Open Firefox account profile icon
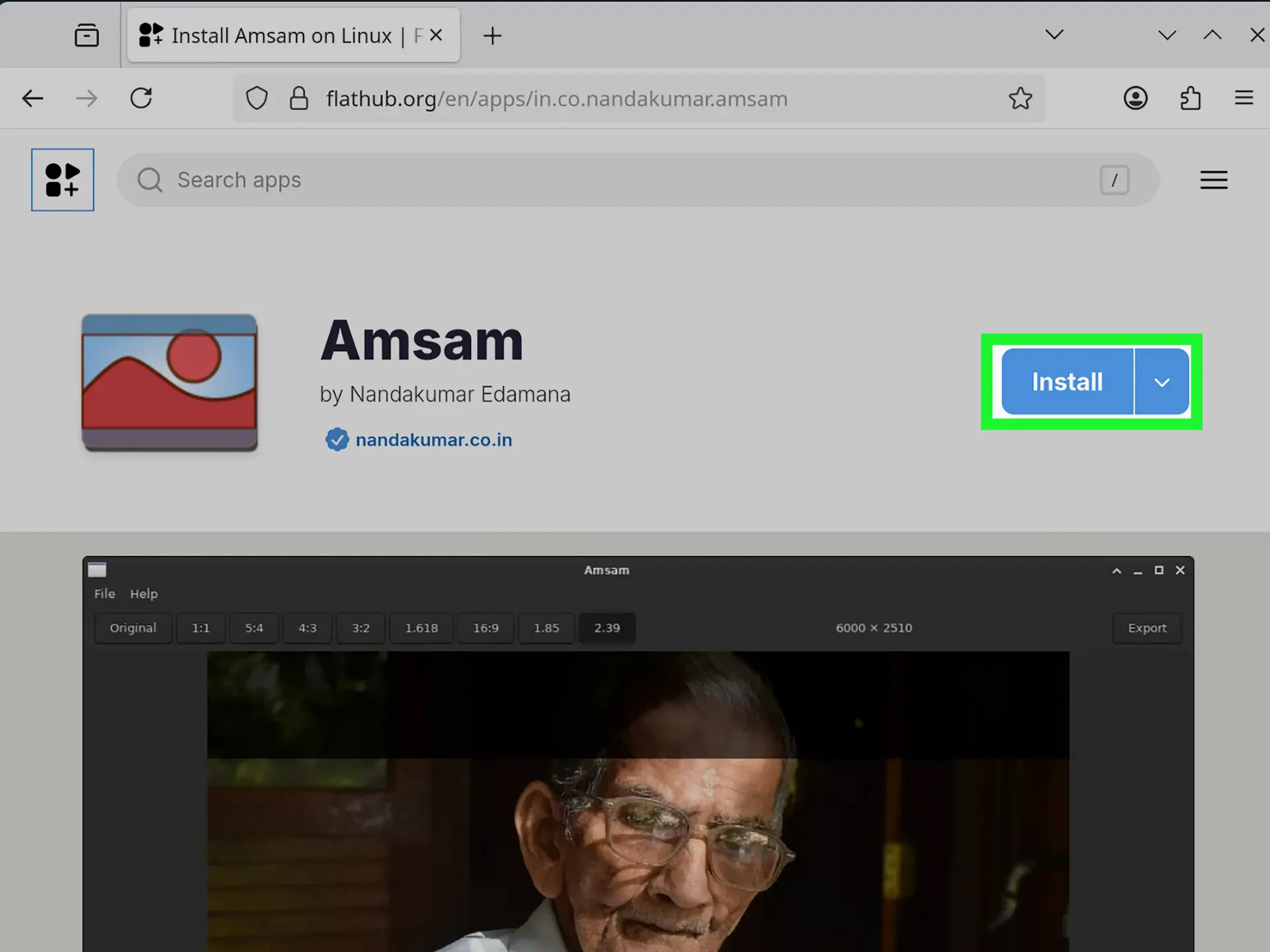The width and height of the screenshot is (1270, 952). coord(1136,99)
